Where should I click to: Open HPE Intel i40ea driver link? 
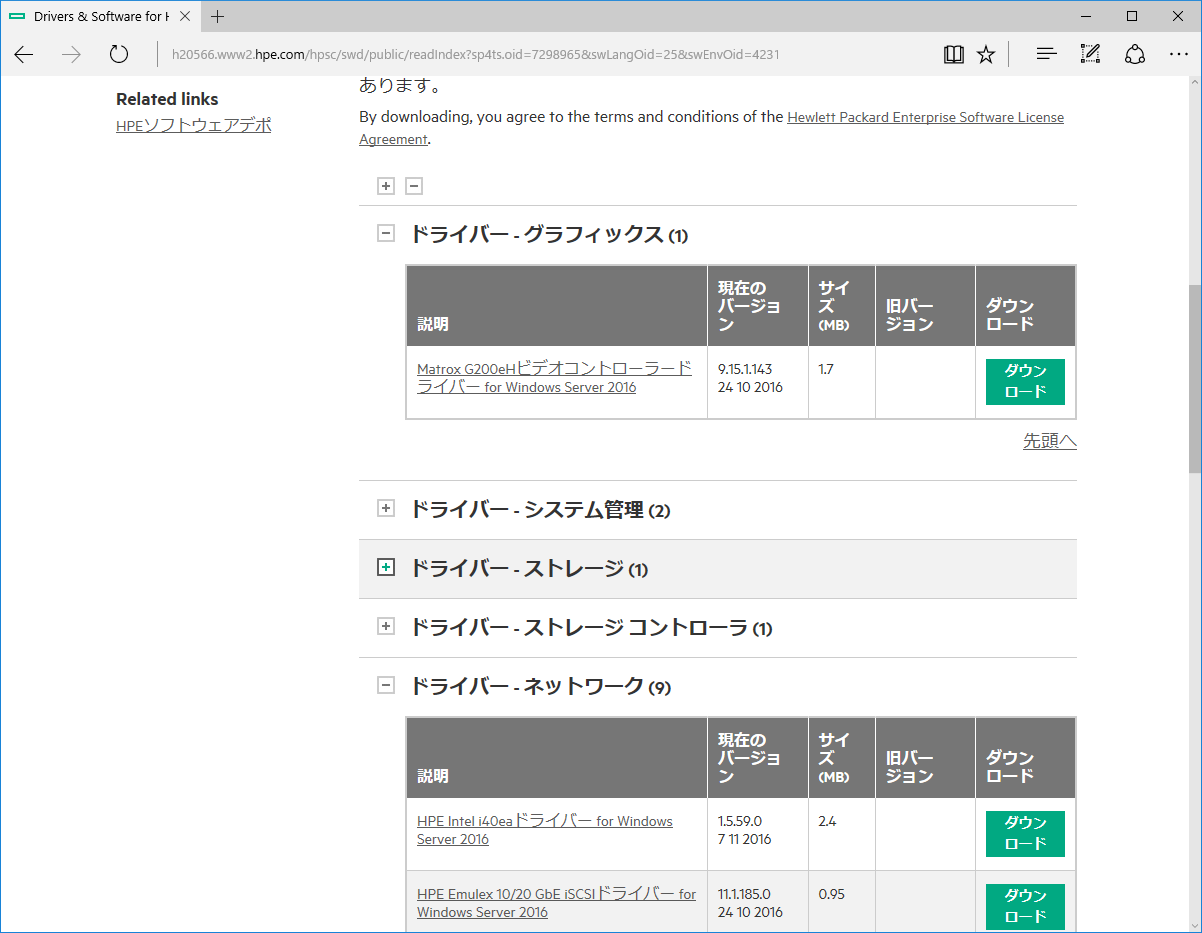click(545, 830)
